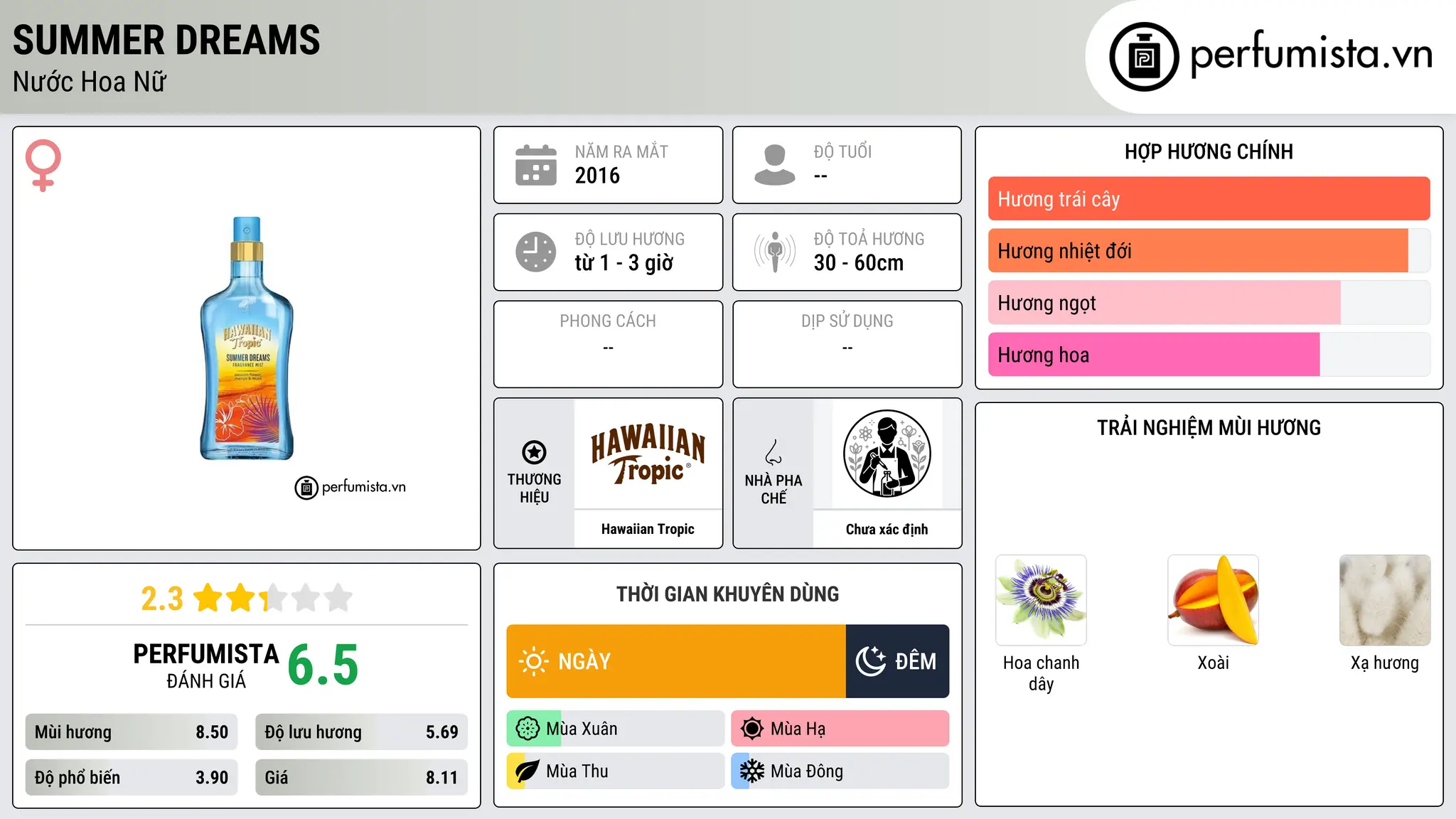Click the Mùi hương 8.50 score row
This screenshot has height=819, width=1456.
coord(132,732)
